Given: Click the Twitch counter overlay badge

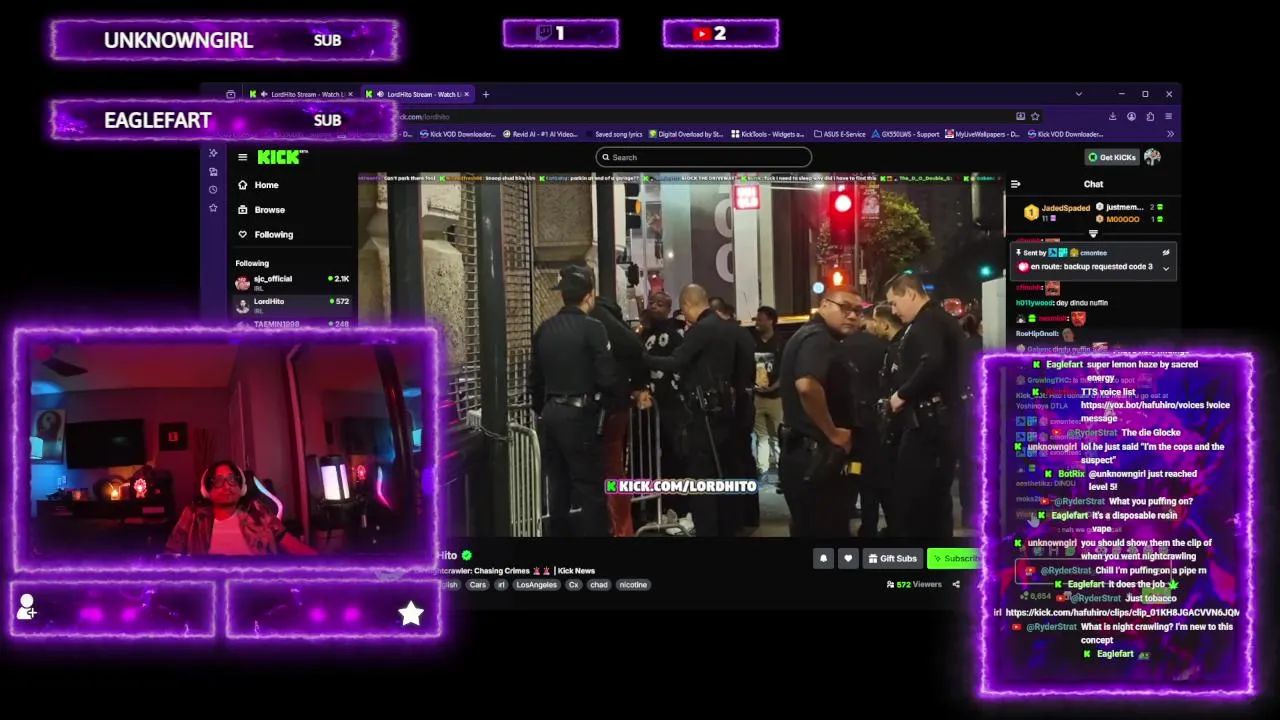Looking at the screenshot, I should click(560, 33).
